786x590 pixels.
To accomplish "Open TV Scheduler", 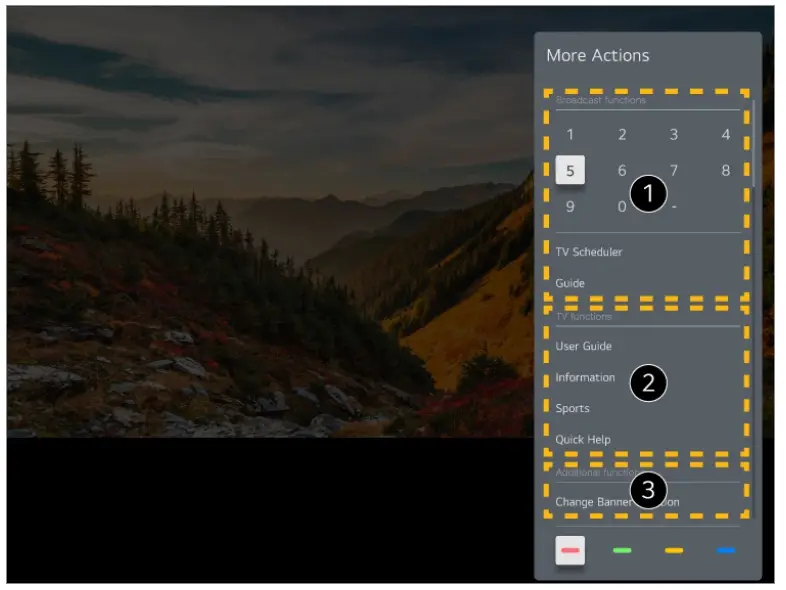I will coord(589,252).
